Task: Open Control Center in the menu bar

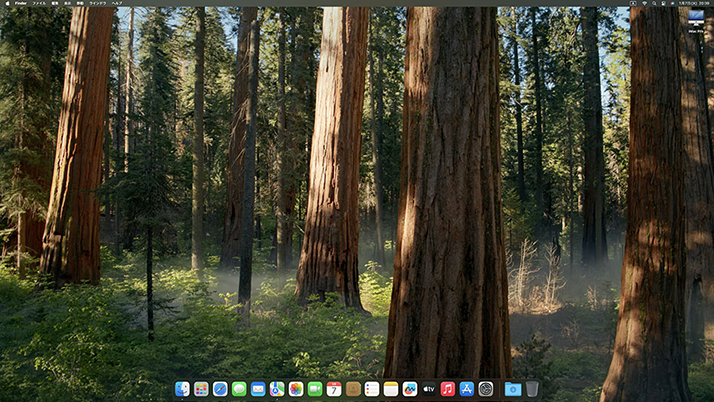Action: (663, 3)
